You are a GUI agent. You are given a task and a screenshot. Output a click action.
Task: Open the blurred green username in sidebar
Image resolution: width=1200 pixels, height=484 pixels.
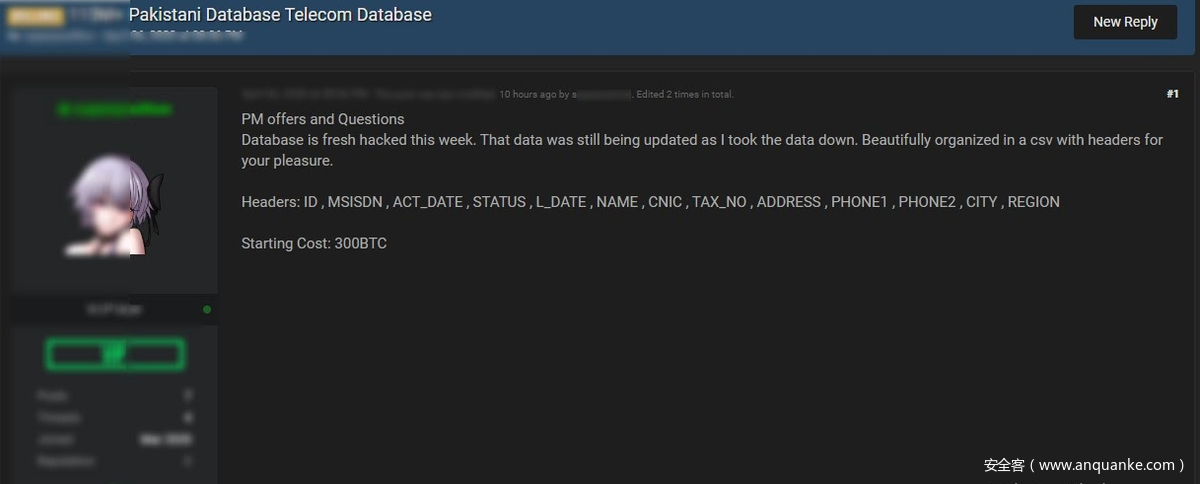tap(114, 109)
